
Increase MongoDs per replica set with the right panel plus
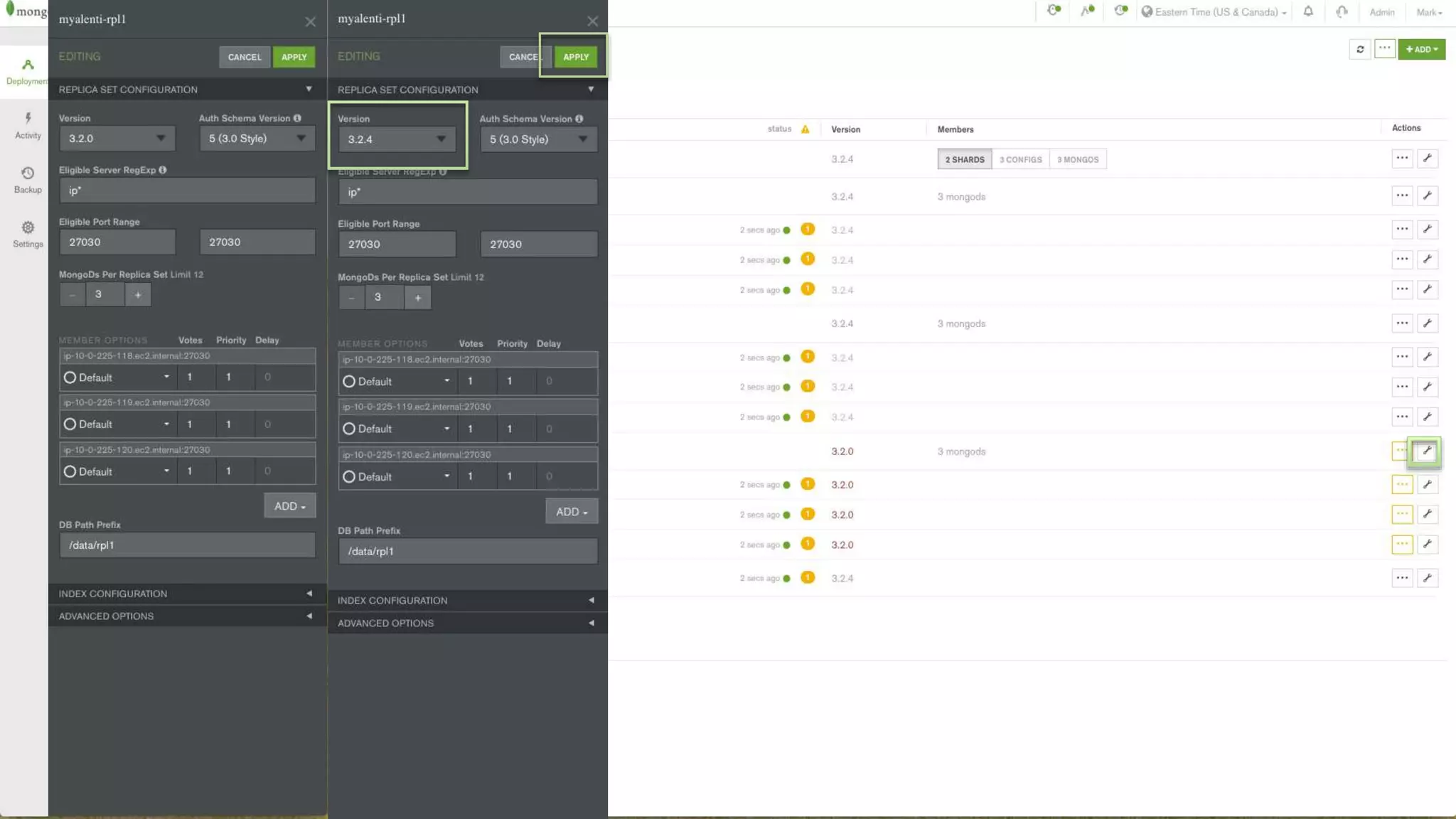[x=418, y=298]
